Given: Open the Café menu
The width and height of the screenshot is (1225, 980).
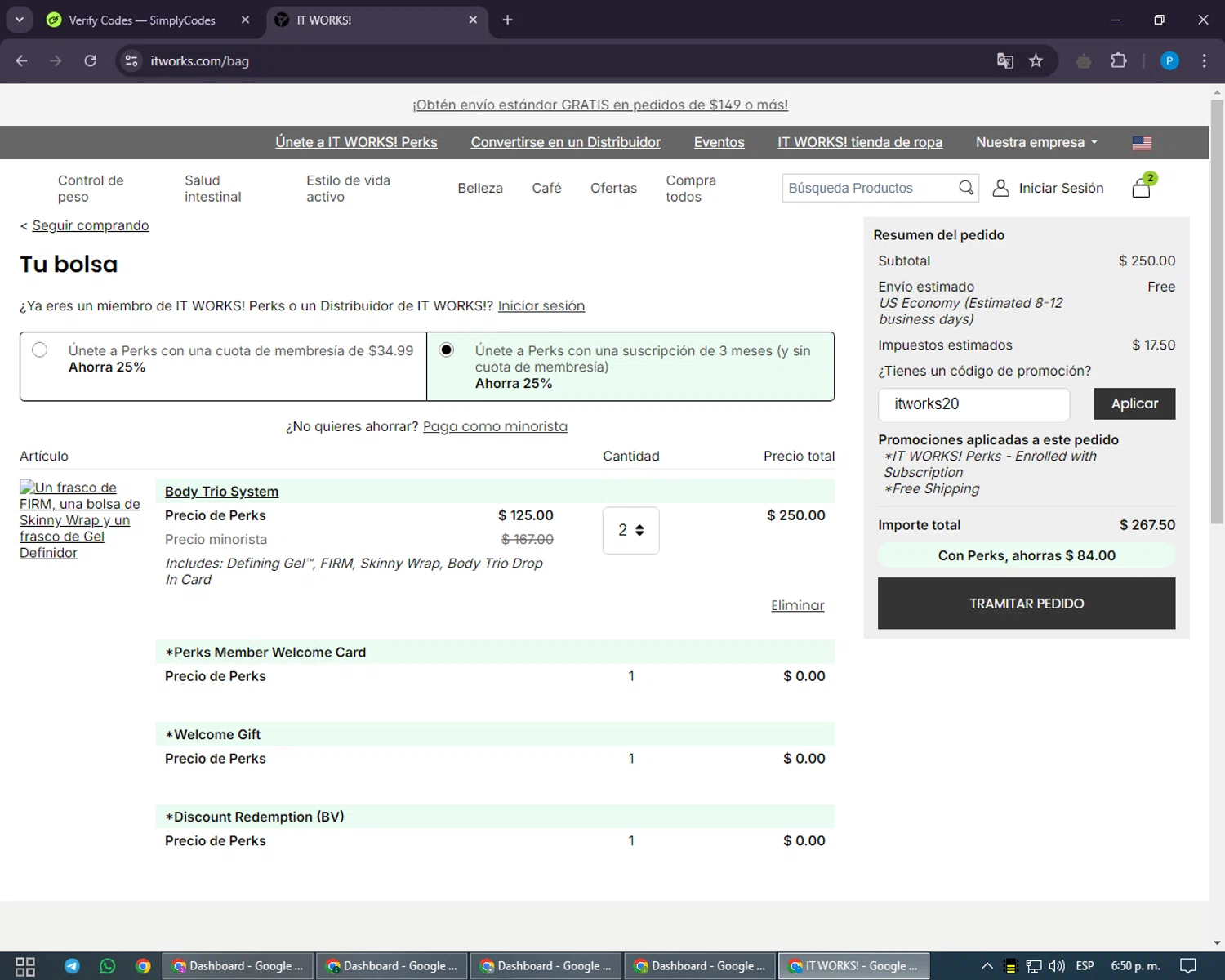Looking at the screenshot, I should coord(546,188).
